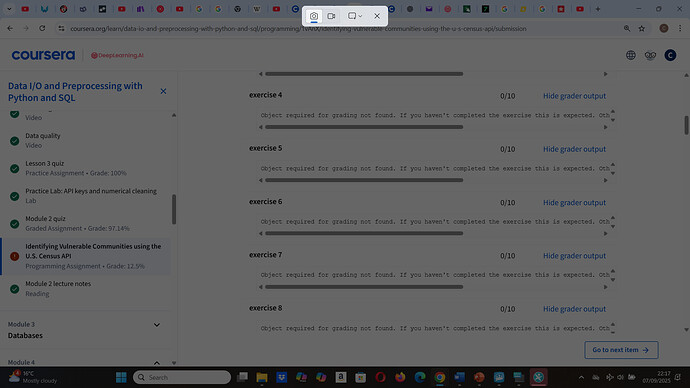Switch snipping tool to video record mode
This screenshot has height=388, width=690.
331,16
